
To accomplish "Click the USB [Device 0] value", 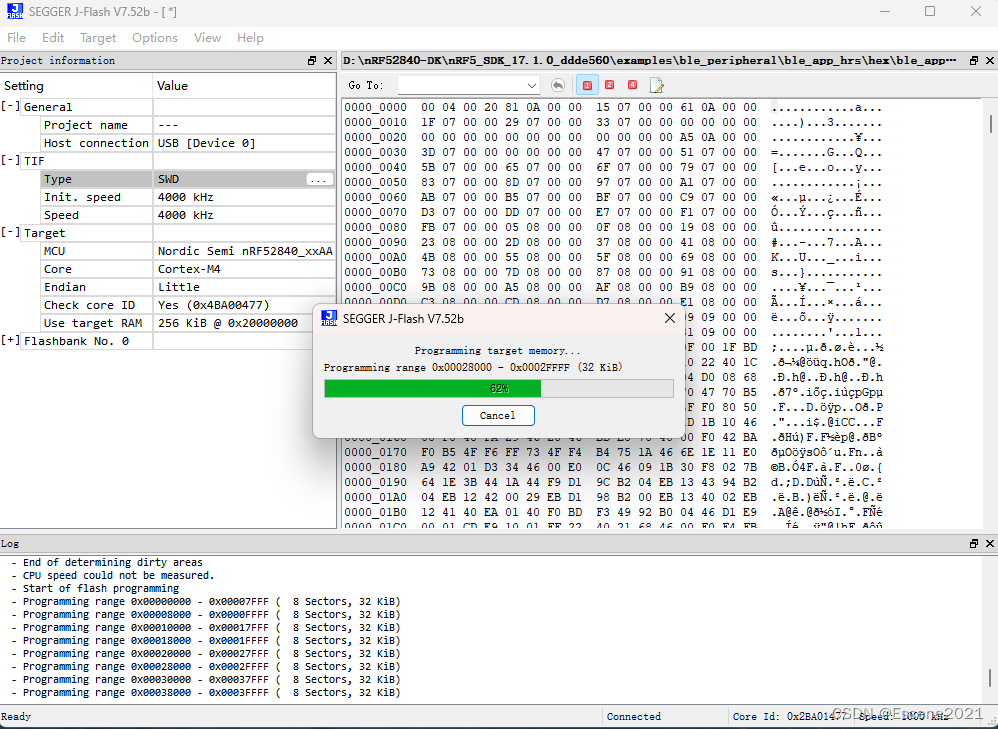I will pyautogui.click(x=206, y=143).
